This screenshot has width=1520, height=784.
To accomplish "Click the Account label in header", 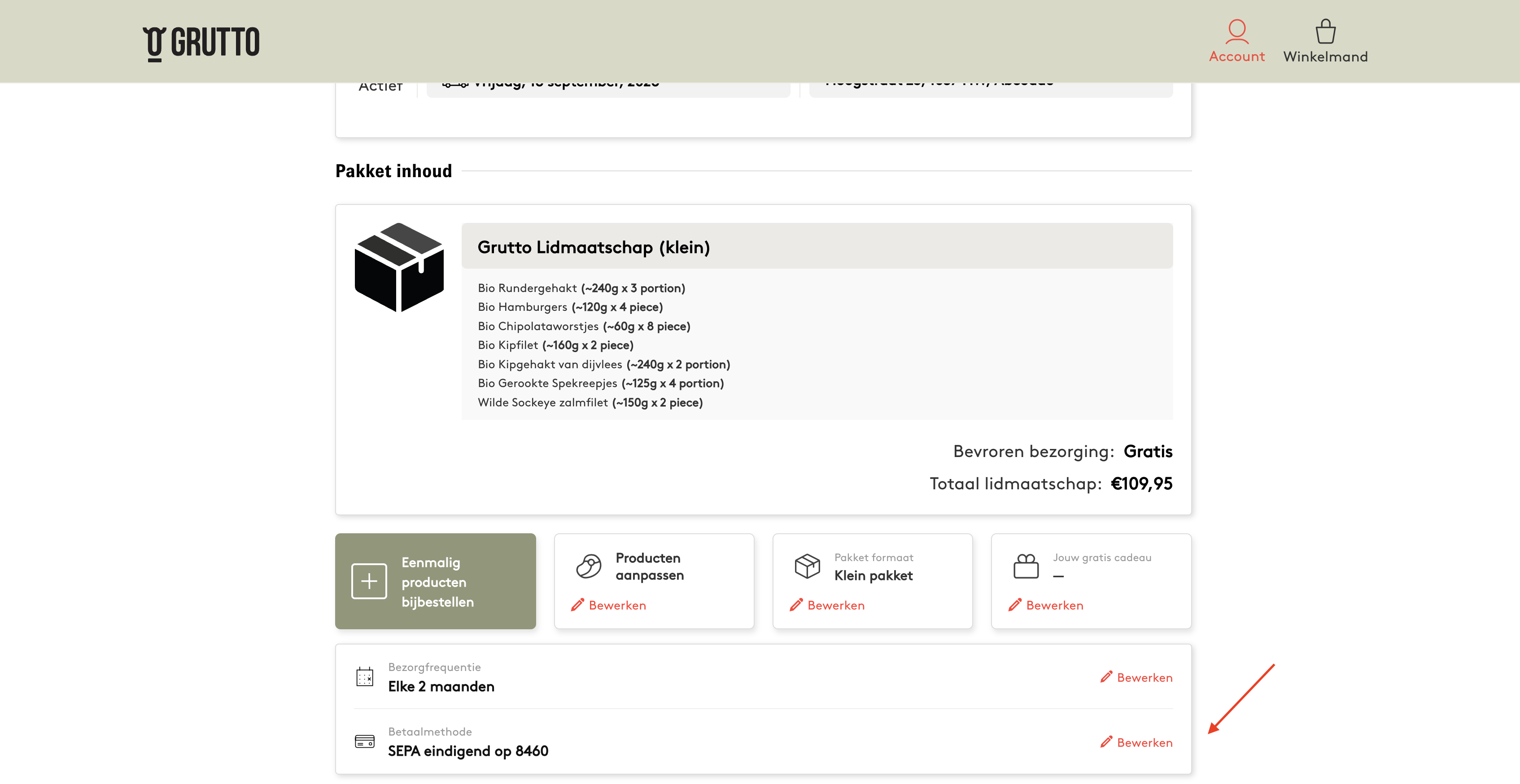I will tap(1236, 57).
